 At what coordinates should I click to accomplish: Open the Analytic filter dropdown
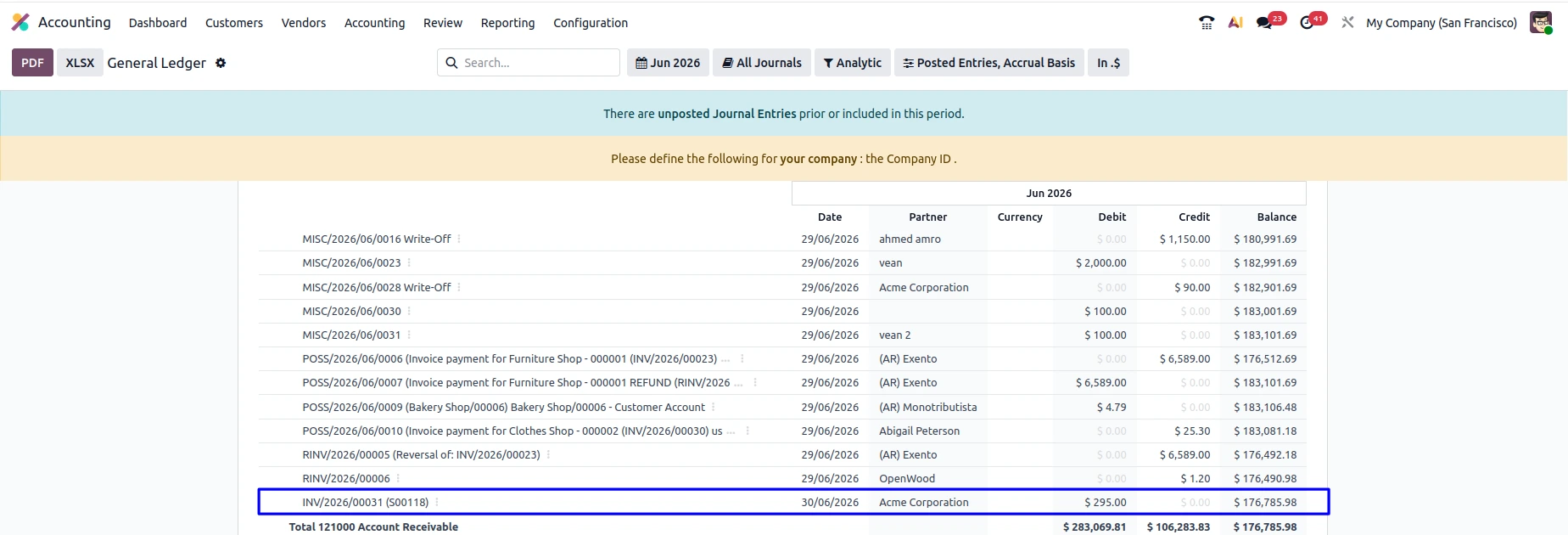point(853,63)
